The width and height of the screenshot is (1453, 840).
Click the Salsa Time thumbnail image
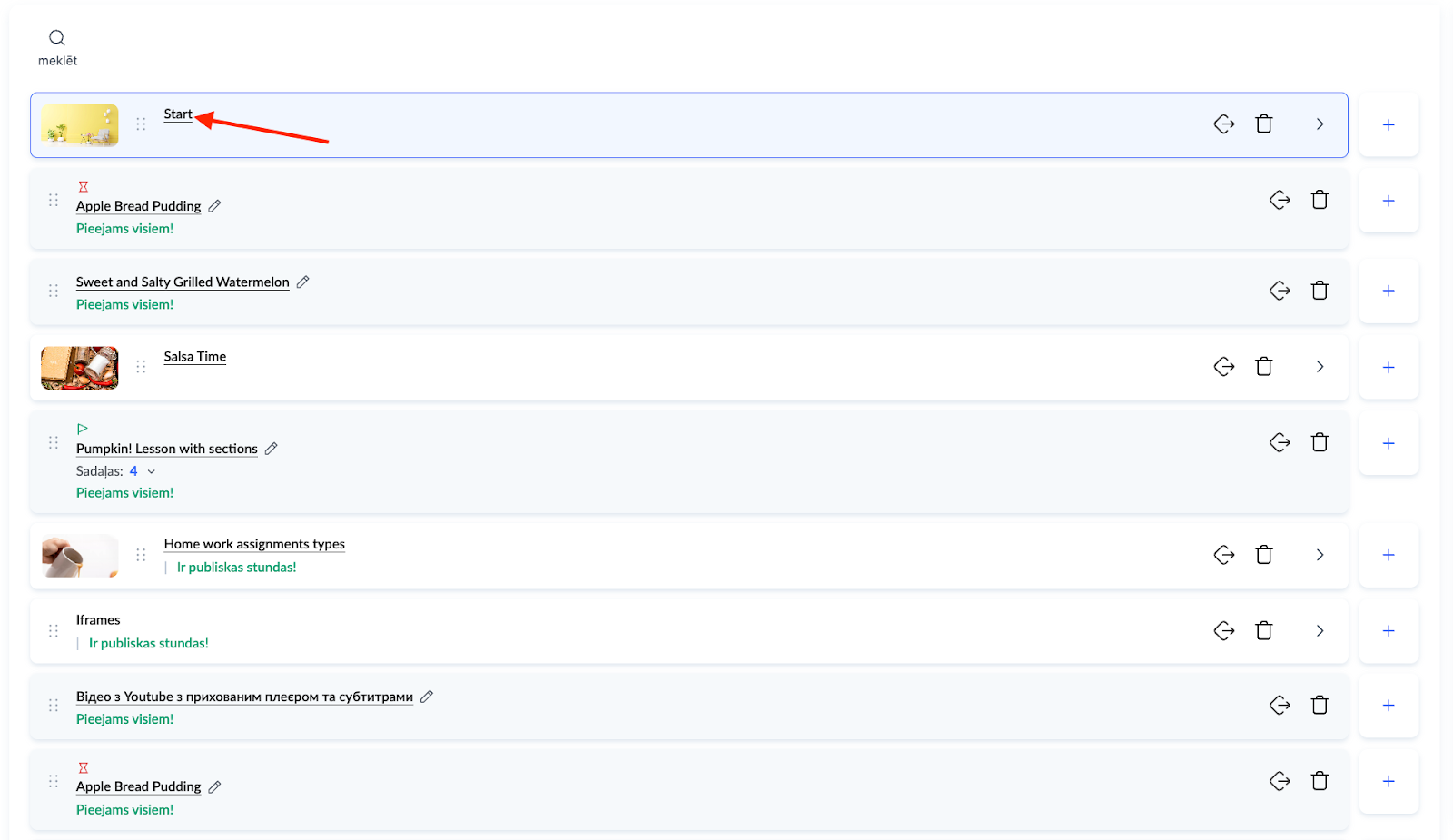click(x=80, y=368)
